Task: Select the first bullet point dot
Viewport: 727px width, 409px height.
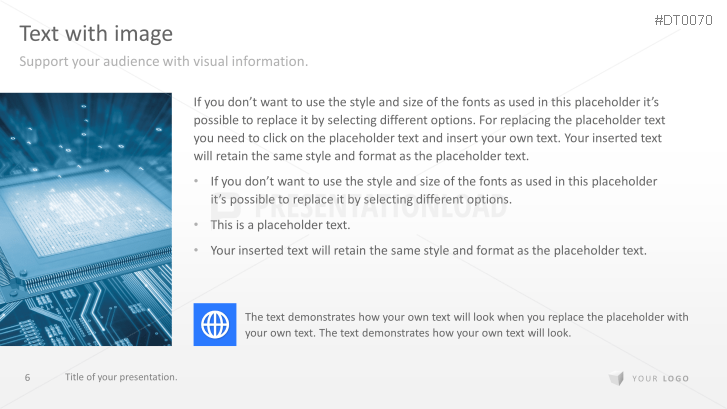Action: (197, 182)
